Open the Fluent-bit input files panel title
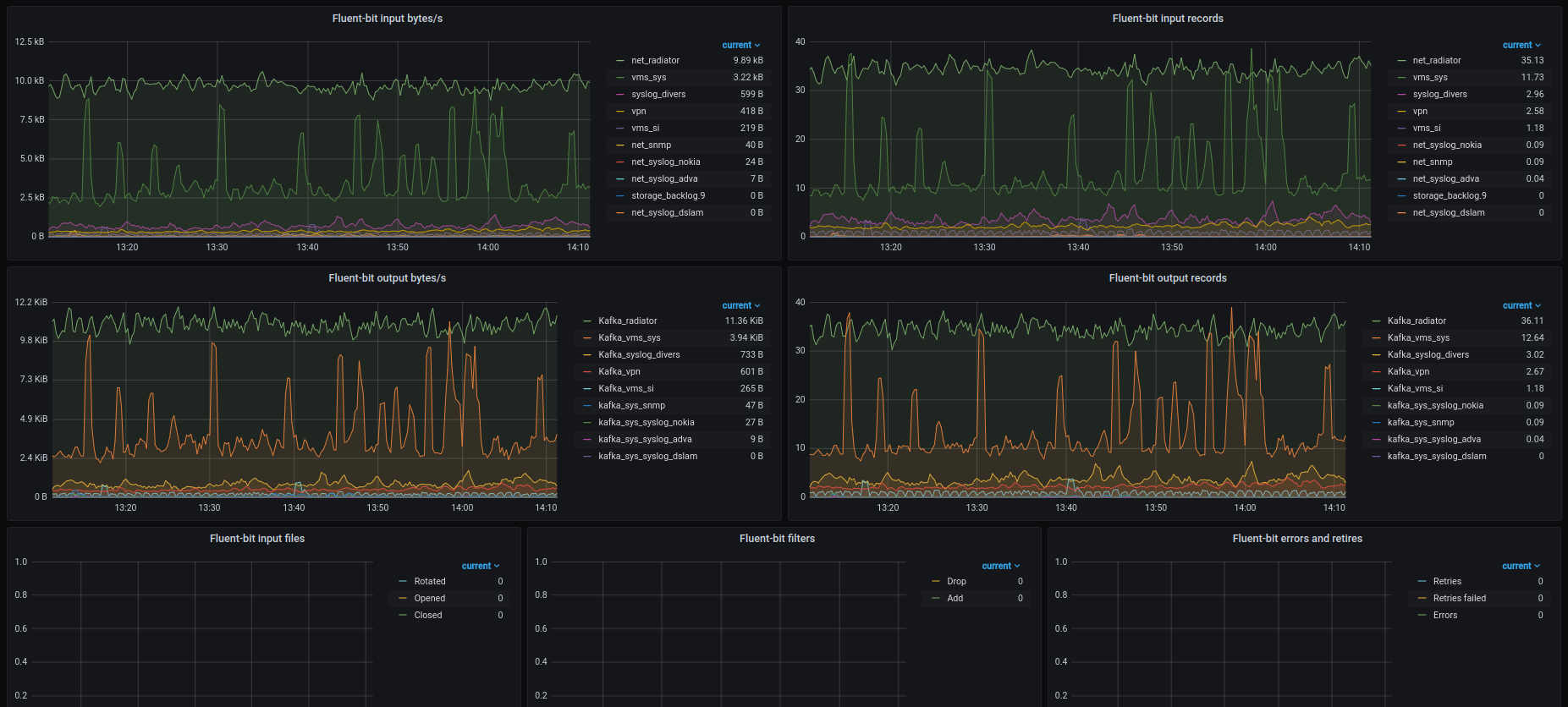The image size is (1568, 707). [256, 539]
